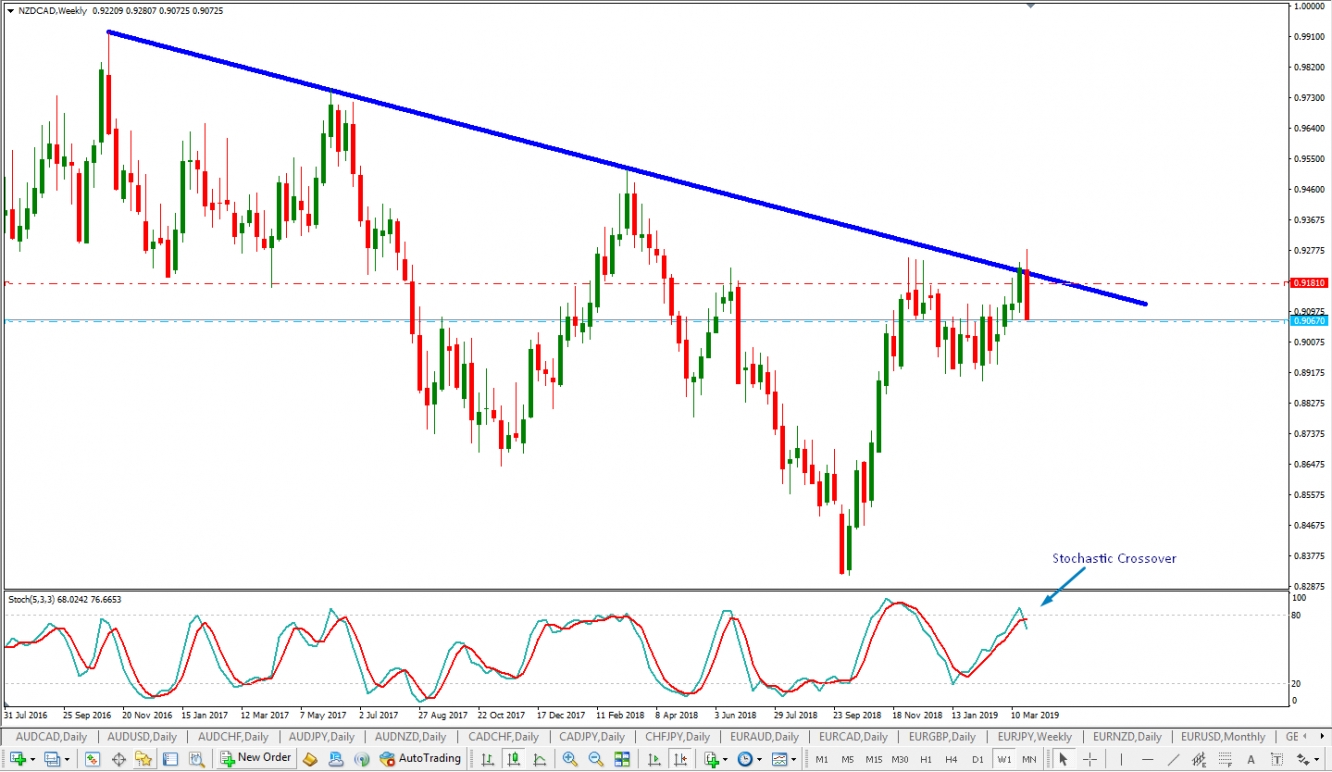Open the Strategy Tester icon
Image resolution: width=1332 pixels, height=772 pixels.
pyautogui.click(x=197, y=759)
